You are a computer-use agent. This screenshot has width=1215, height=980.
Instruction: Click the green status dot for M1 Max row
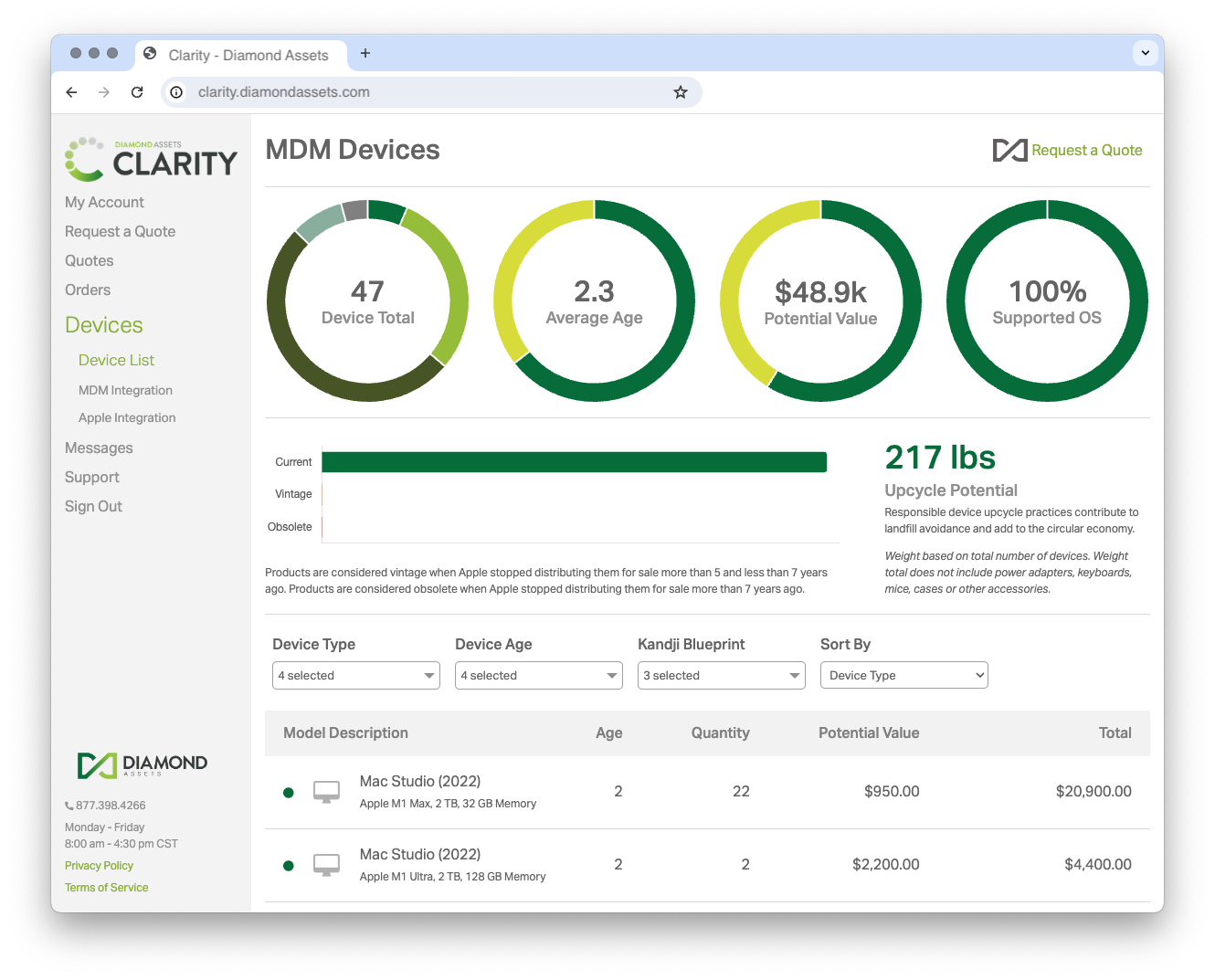click(289, 793)
